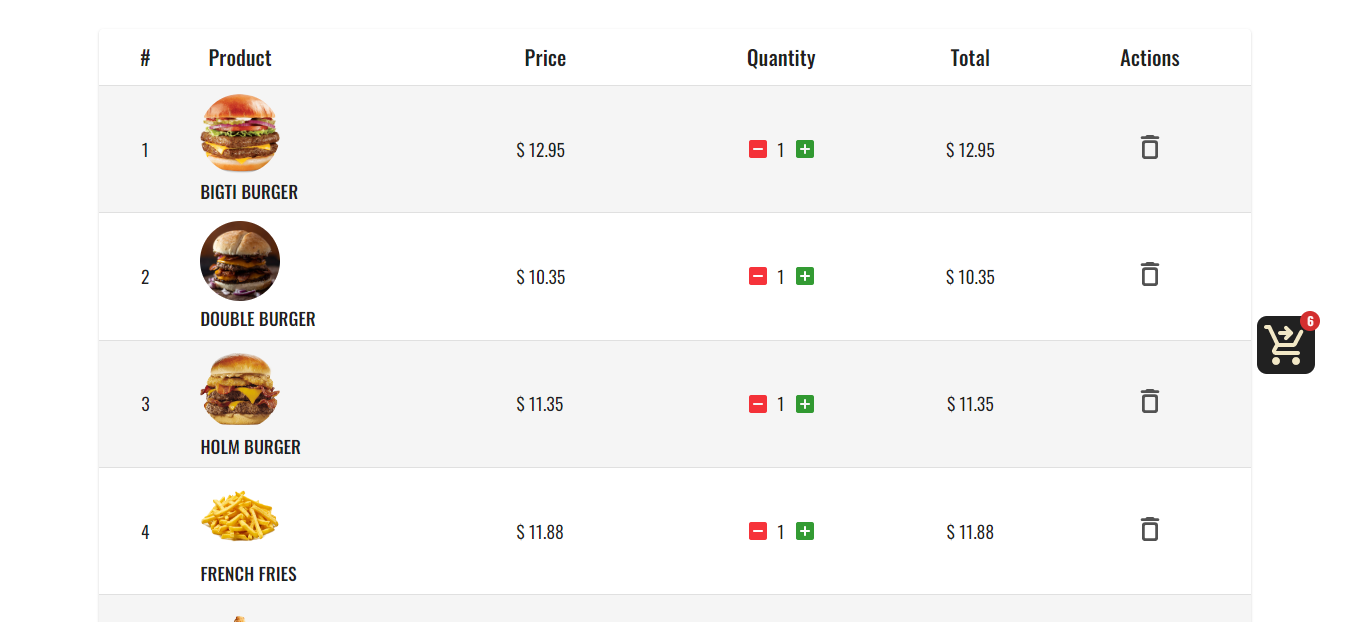The width and height of the screenshot is (1347, 622).
Task: Click the Total column header
Action: coord(970,57)
